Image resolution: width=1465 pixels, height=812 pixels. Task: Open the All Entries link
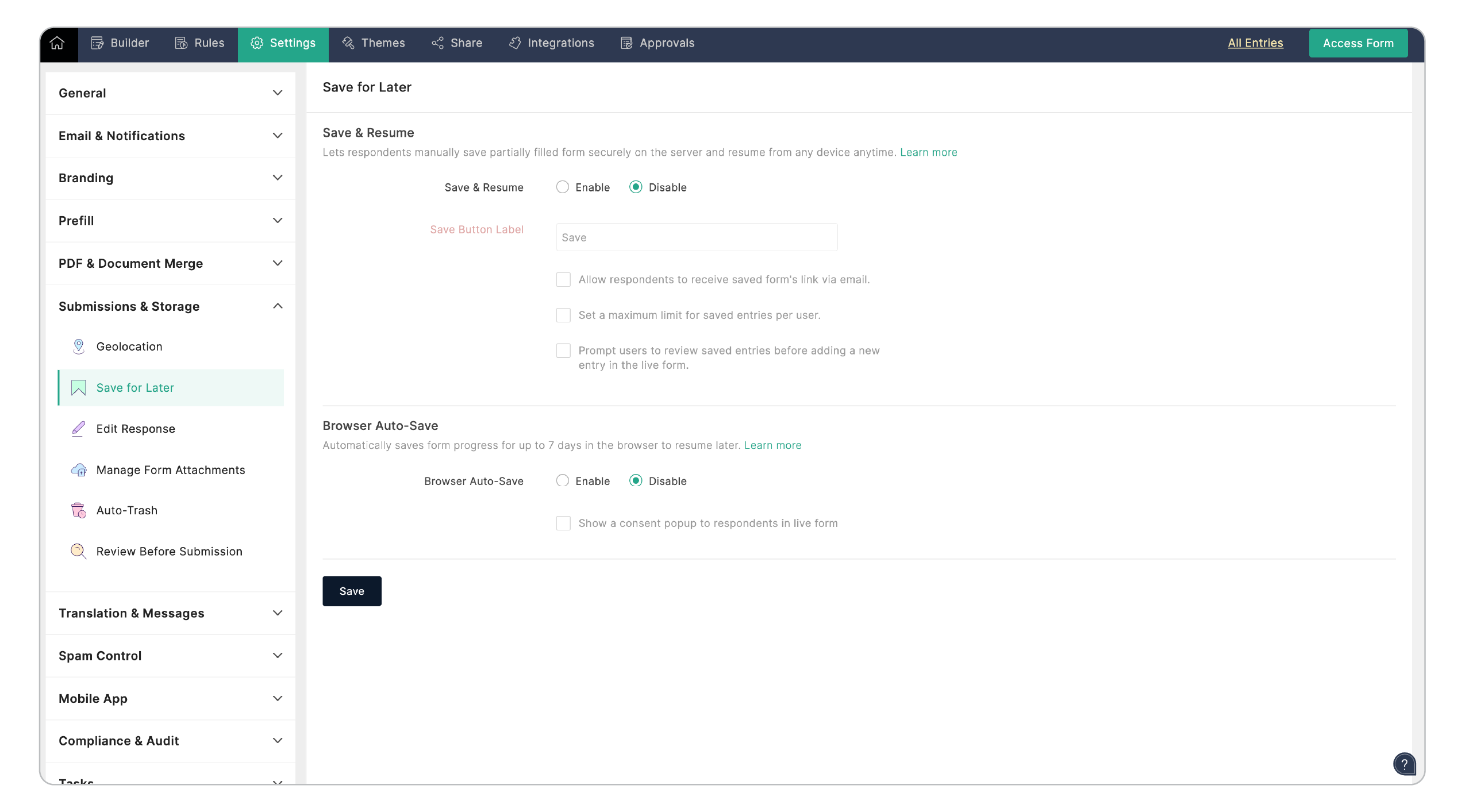point(1255,43)
